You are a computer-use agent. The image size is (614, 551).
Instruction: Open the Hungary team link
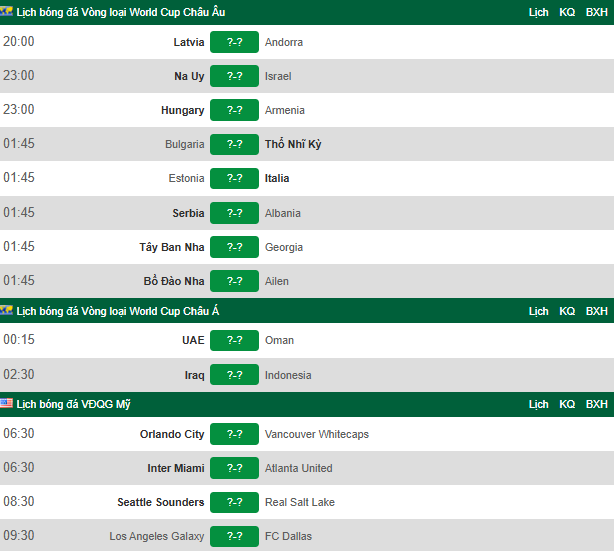[182, 110]
